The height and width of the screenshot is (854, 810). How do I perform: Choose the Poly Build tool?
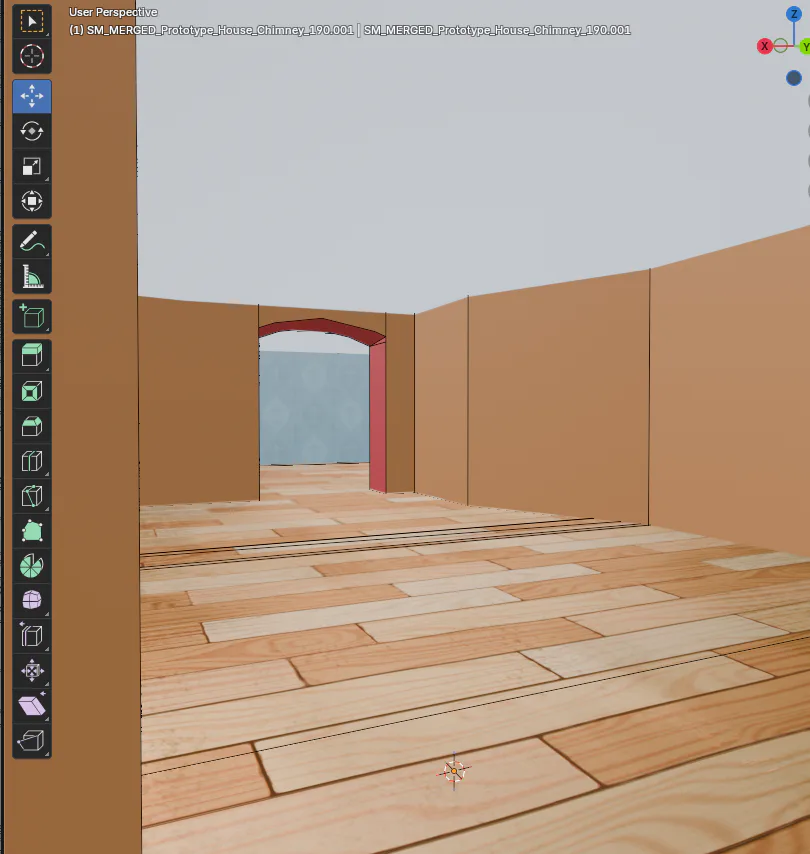pyautogui.click(x=32, y=530)
